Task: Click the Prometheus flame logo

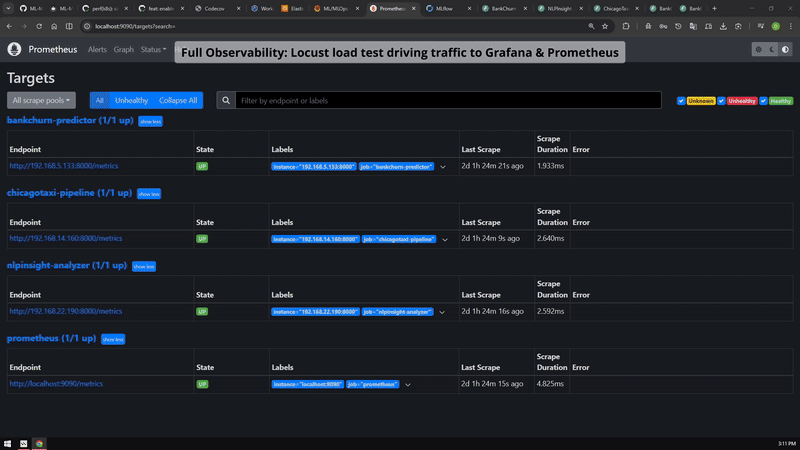Action: (14, 49)
